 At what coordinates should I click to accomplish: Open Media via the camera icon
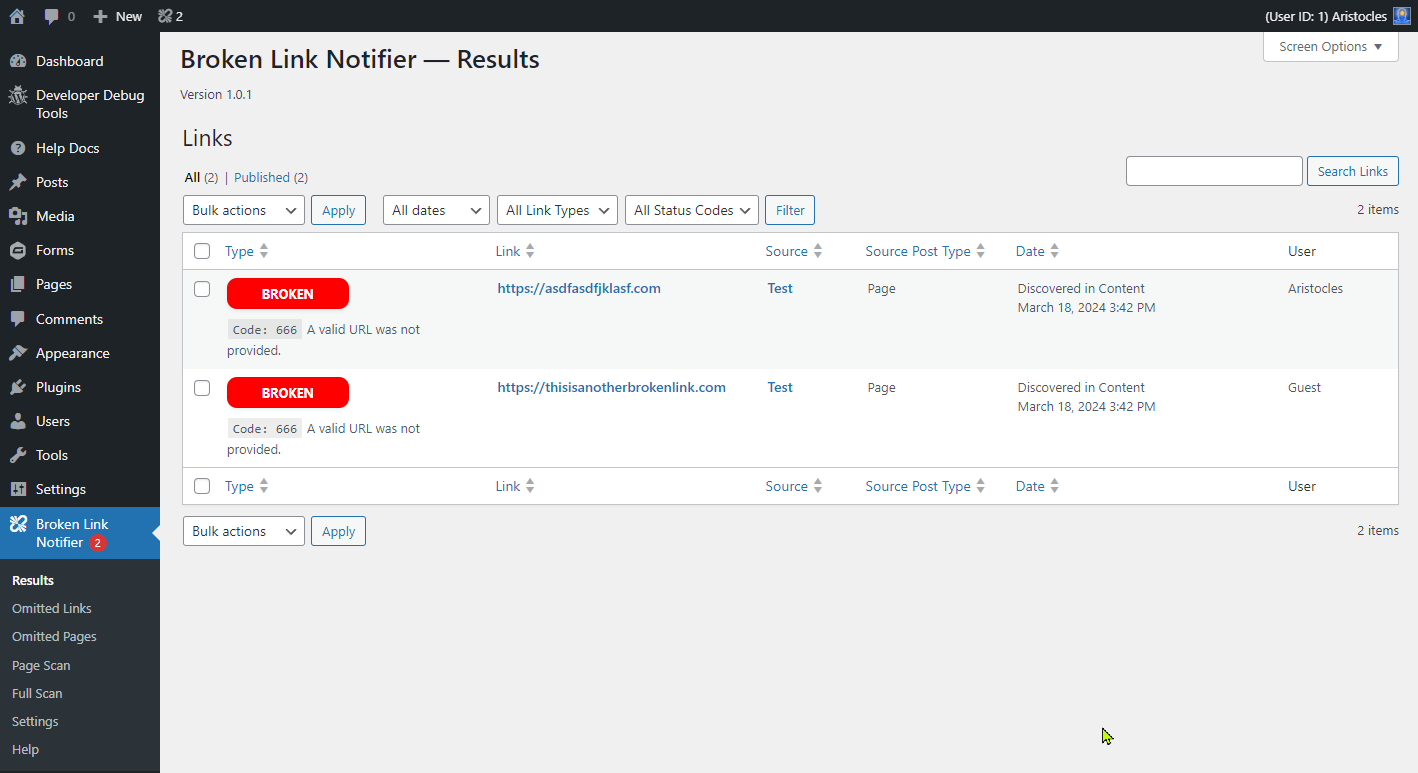[21, 215]
